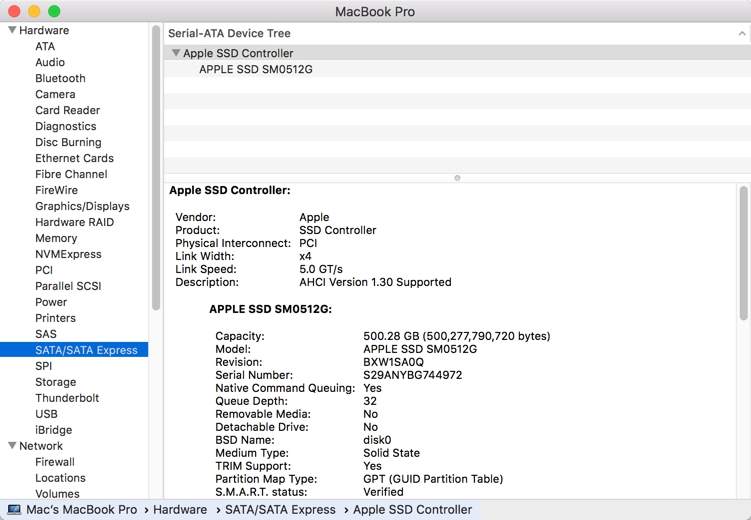The image size is (751, 520).
Task: Open the NVMExpress hardware category
Action: coord(69,254)
